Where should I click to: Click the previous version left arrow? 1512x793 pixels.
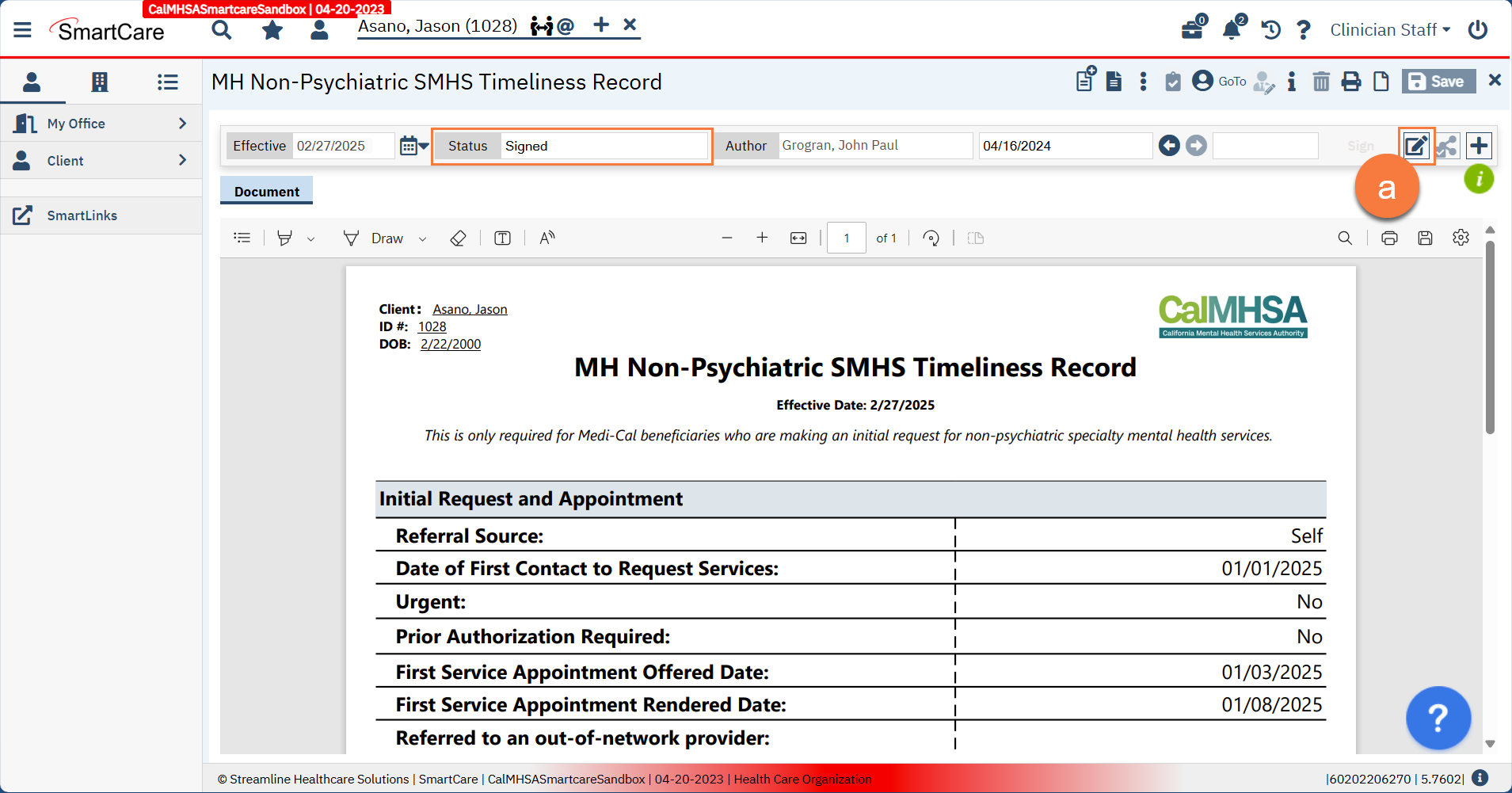click(1169, 146)
